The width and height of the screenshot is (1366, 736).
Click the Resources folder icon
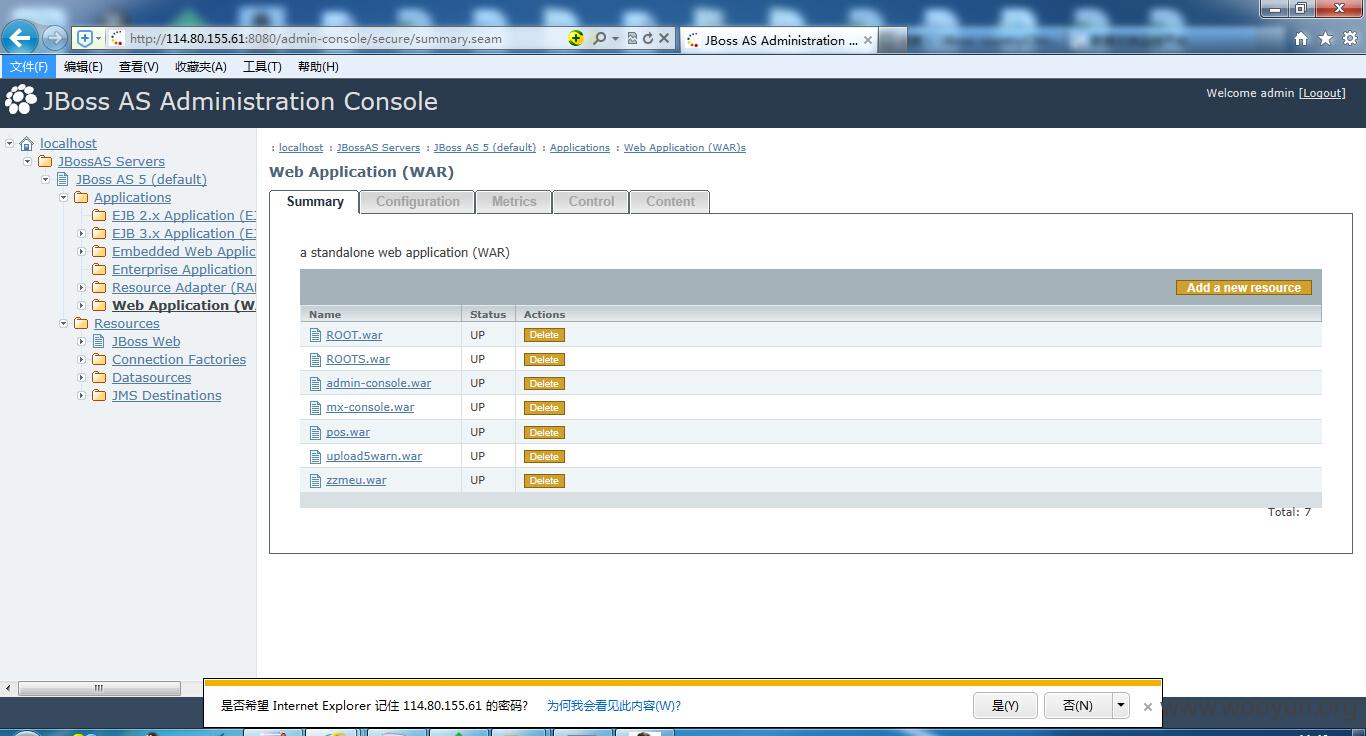click(81, 324)
